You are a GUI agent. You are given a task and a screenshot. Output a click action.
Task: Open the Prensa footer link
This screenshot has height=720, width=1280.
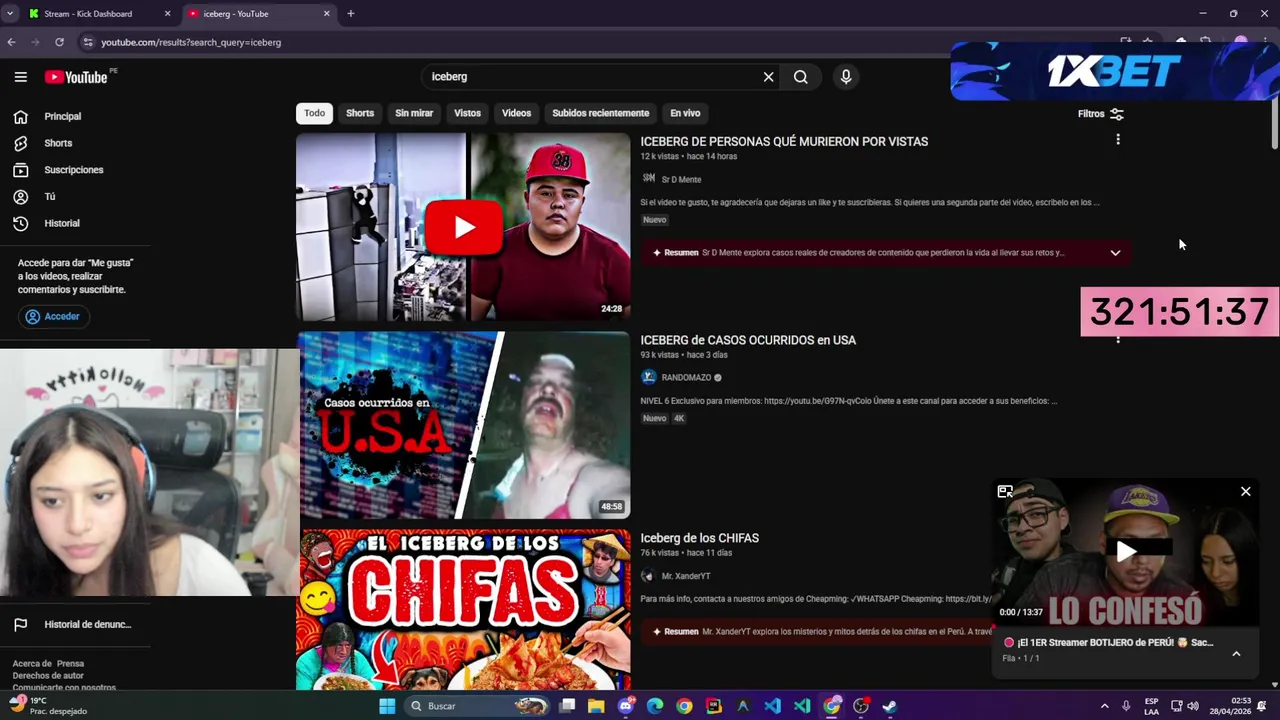pos(70,664)
